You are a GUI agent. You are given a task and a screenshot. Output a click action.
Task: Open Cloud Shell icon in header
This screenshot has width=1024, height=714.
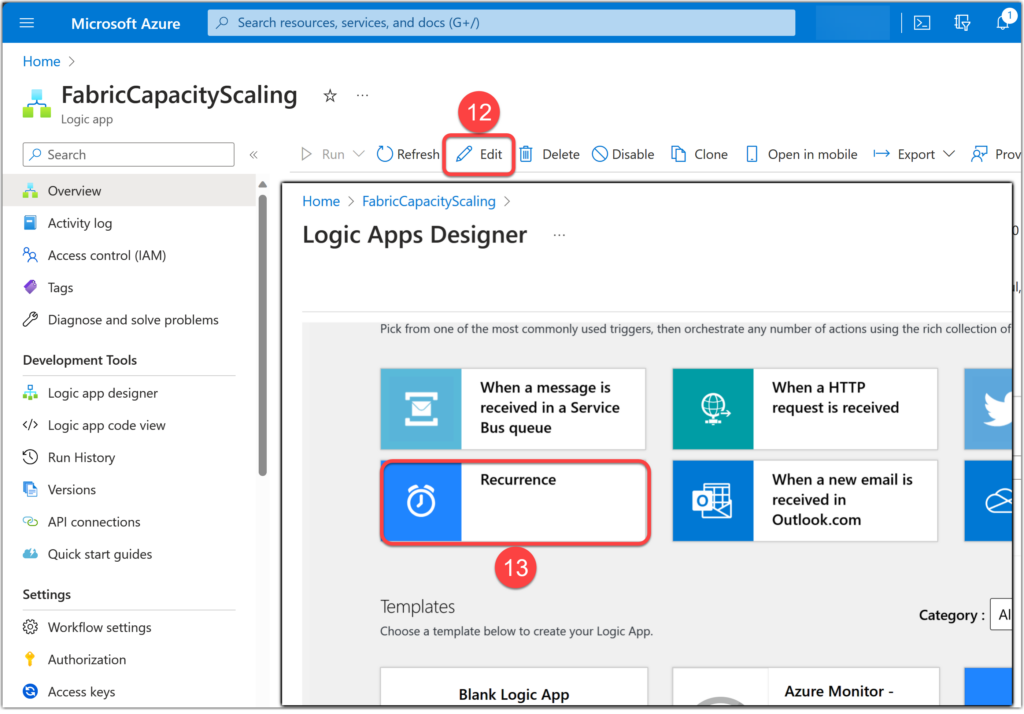[x=921, y=23]
